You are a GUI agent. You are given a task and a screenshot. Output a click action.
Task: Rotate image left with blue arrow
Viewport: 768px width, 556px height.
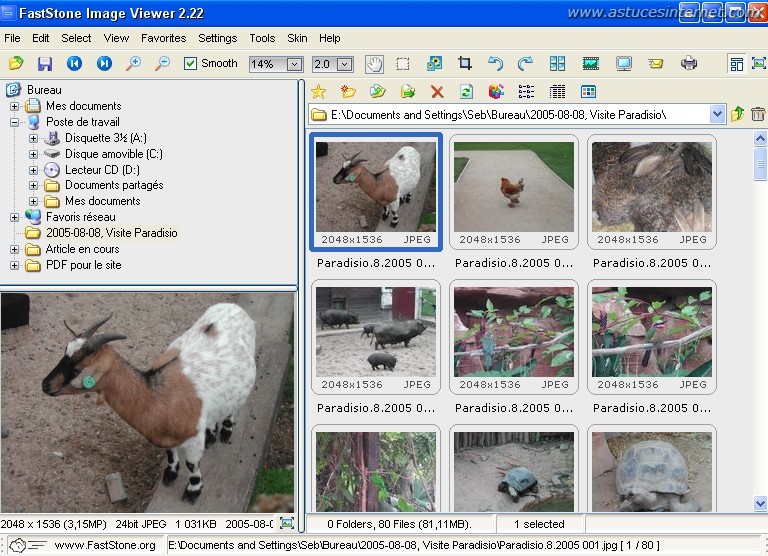click(x=496, y=63)
